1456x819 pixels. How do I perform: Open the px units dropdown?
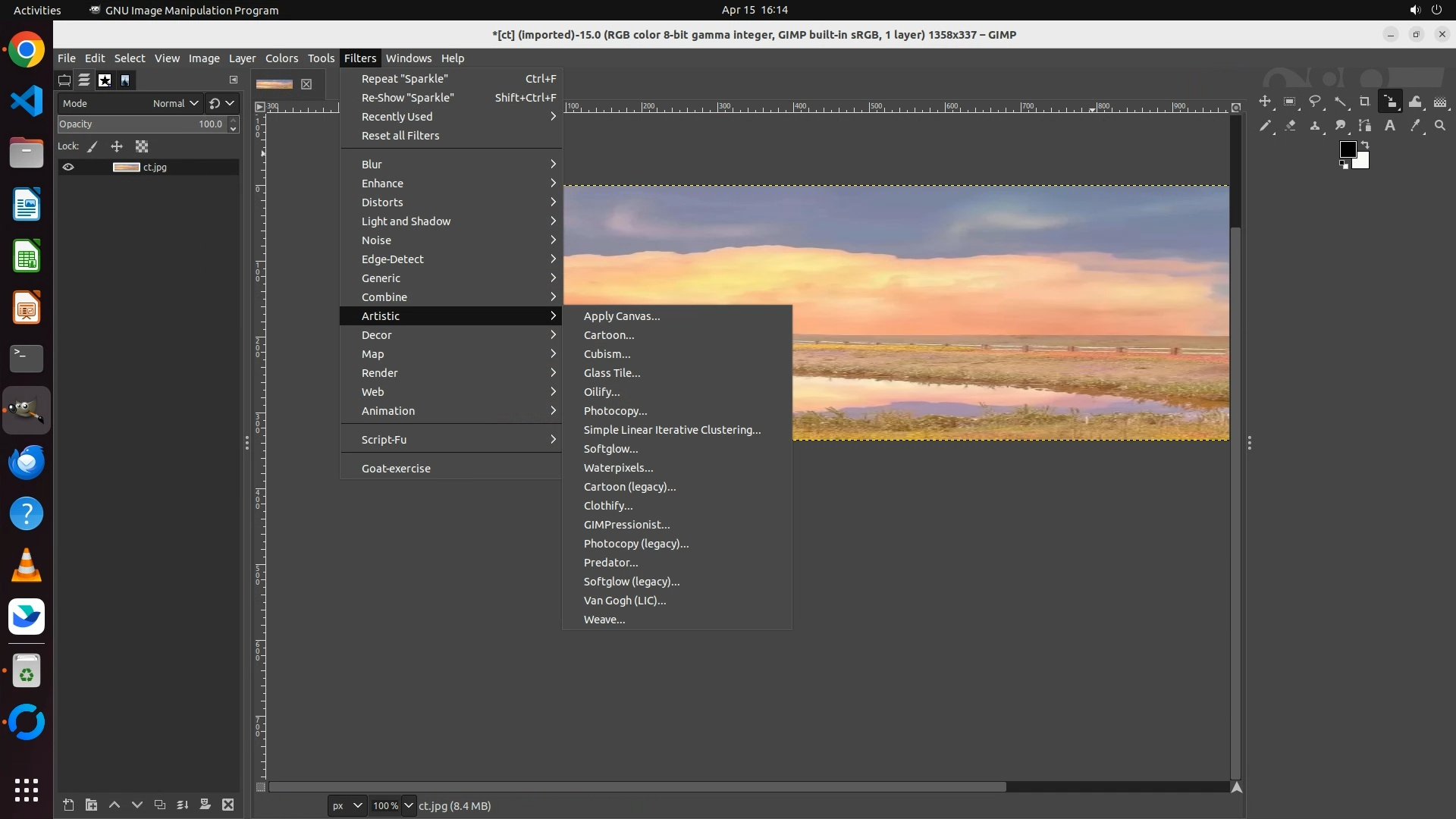(x=347, y=805)
